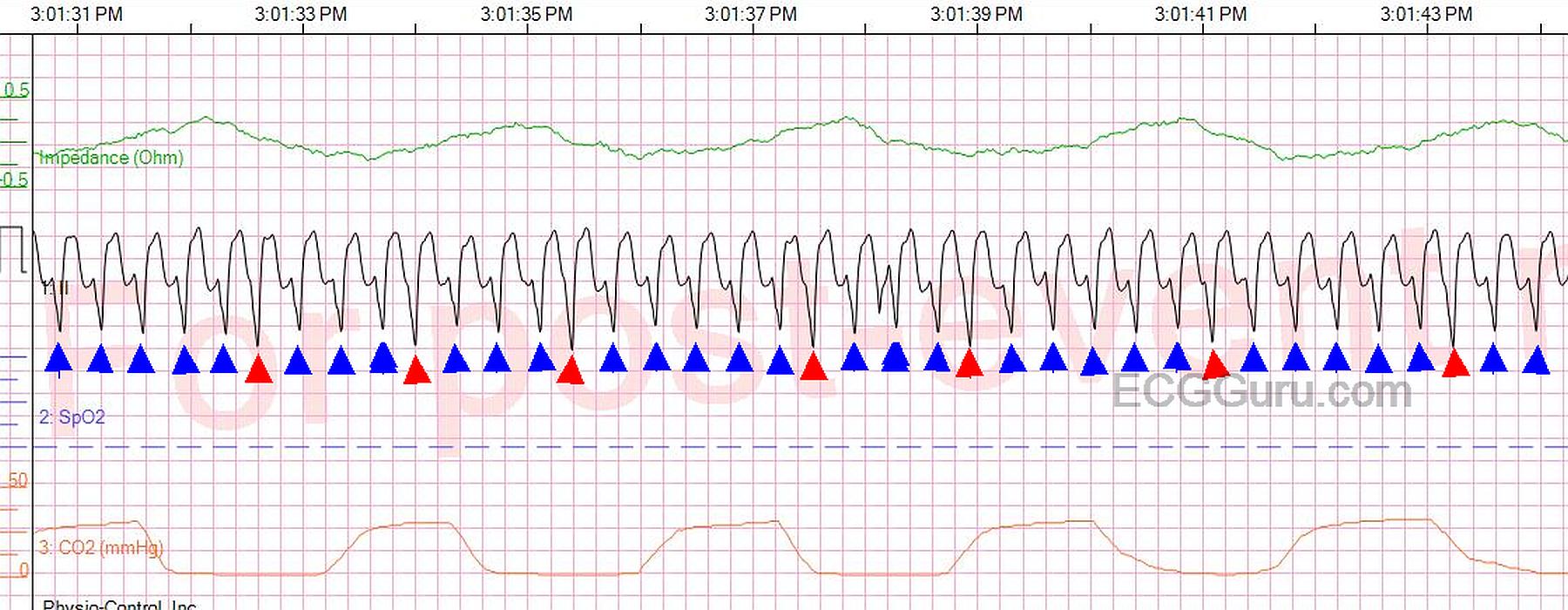Image resolution: width=1568 pixels, height=610 pixels.
Task: Select the Impedance (Ohm) channel label
Action: tap(112, 158)
